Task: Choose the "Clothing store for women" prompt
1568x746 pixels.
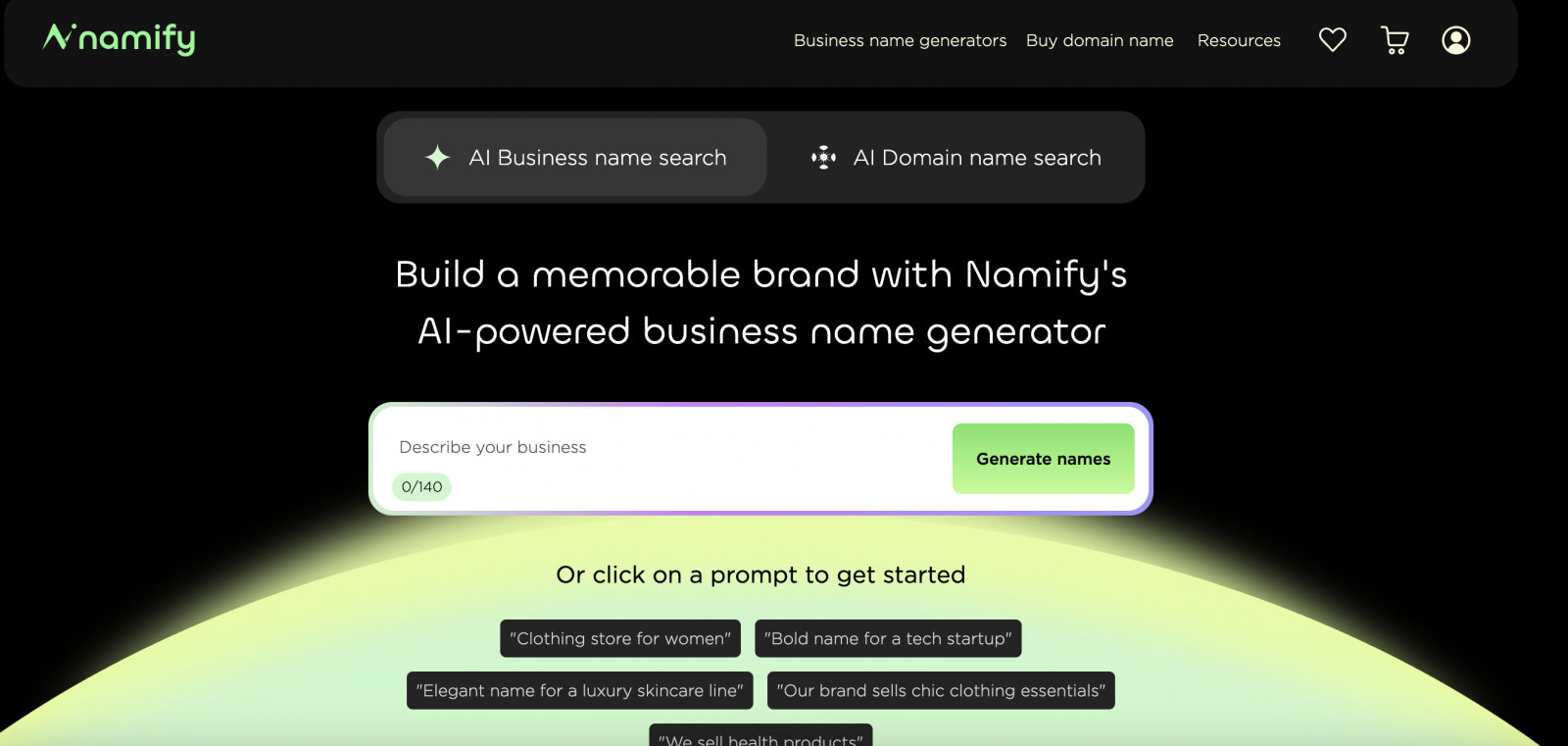Action: pyautogui.click(x=620, y=638)
